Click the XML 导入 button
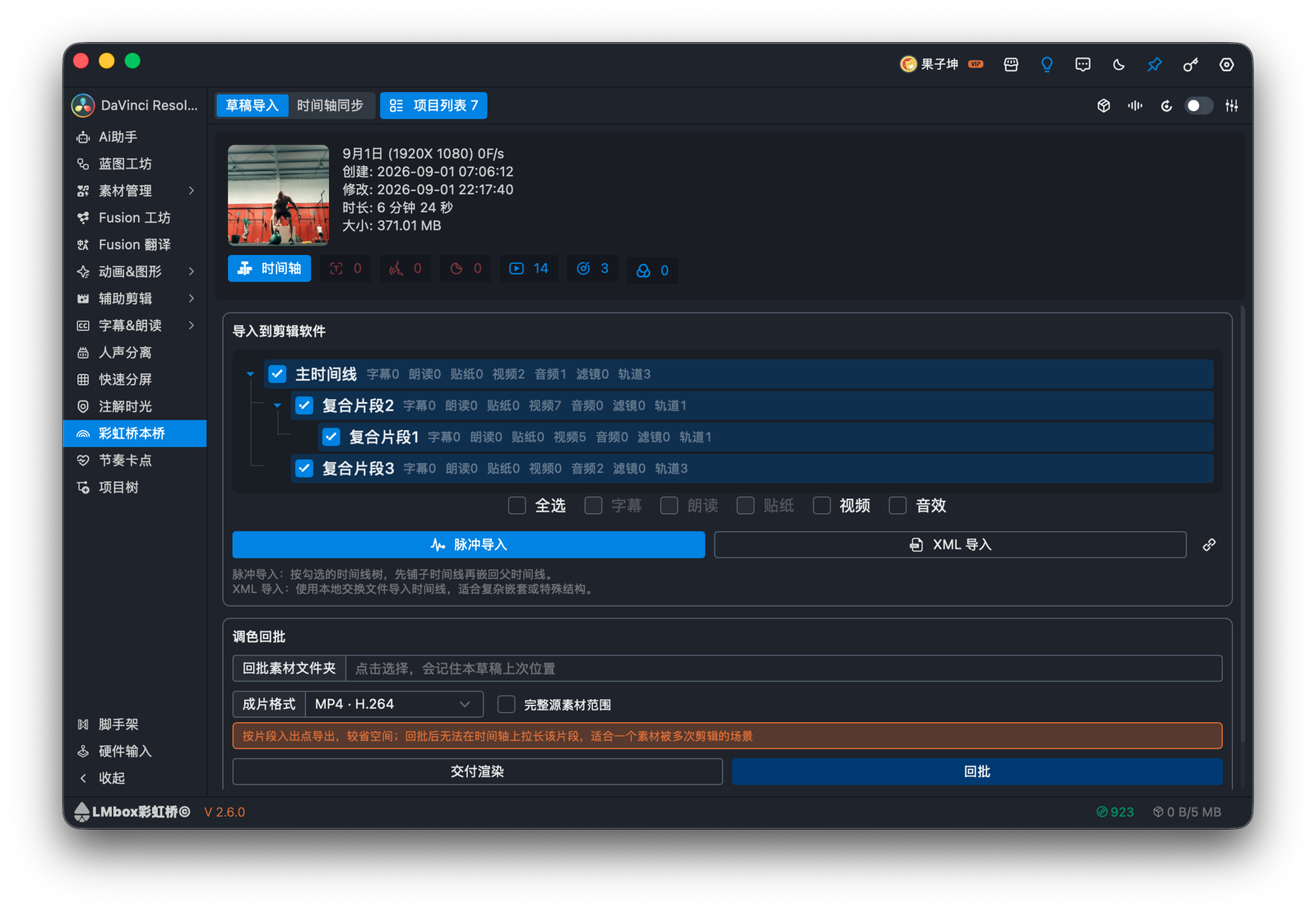 950,544
